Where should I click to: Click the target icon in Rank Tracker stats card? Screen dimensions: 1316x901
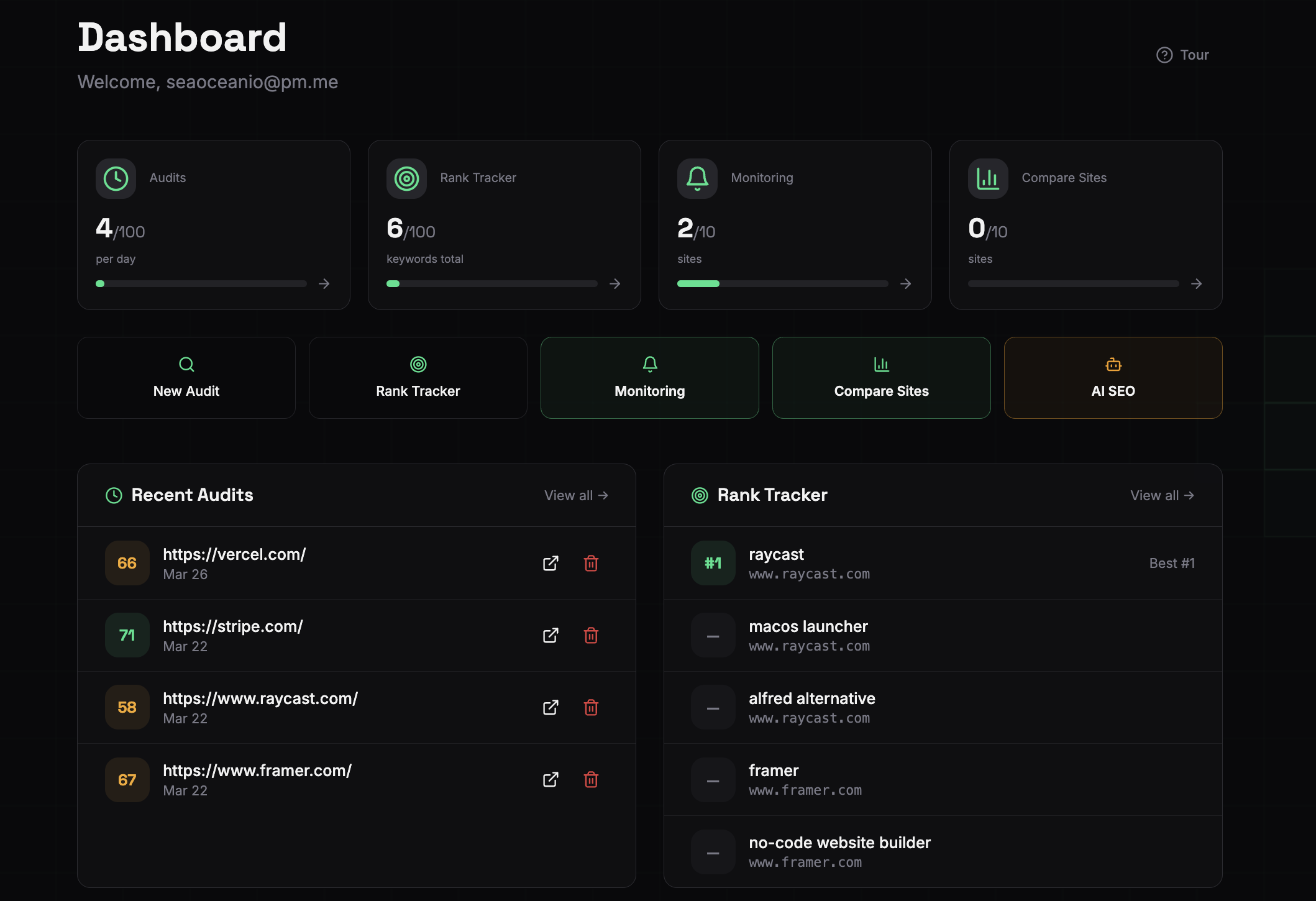(x=406, y=178)
